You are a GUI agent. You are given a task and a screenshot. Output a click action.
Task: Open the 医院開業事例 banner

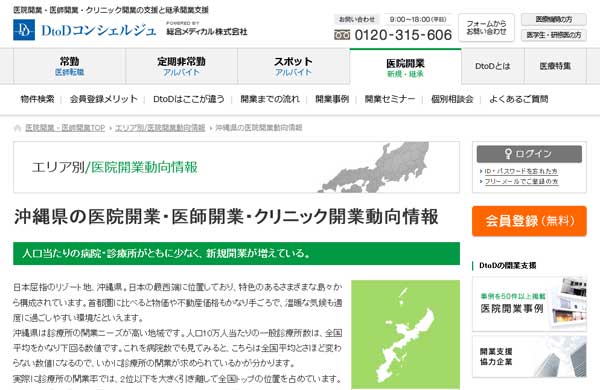tap(529, 304)
